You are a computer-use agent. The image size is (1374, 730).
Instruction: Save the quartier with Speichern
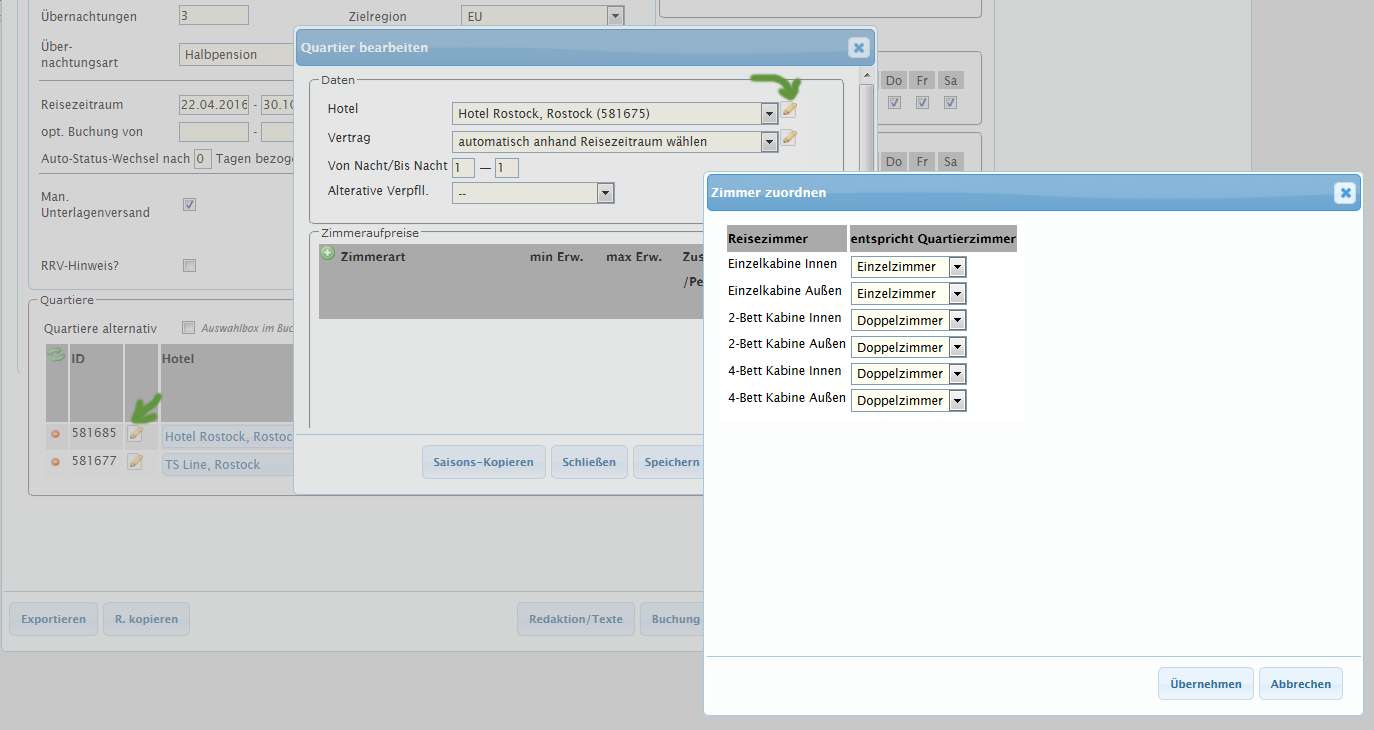point(670,462)
